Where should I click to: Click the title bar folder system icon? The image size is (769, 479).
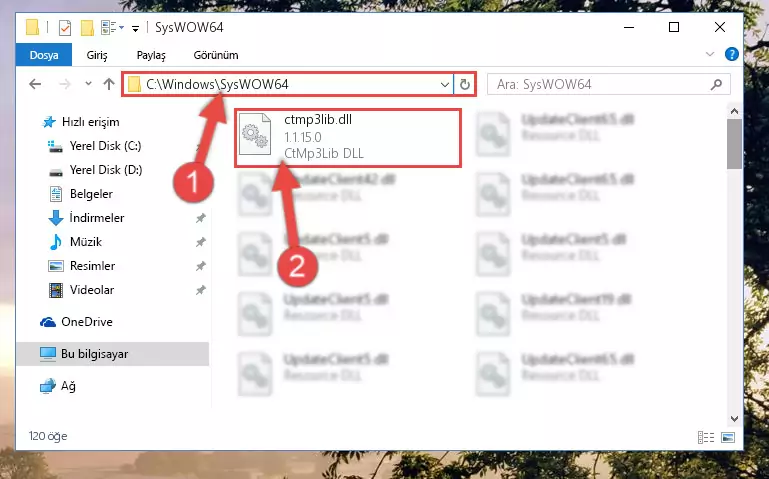[x=32, y=27]
